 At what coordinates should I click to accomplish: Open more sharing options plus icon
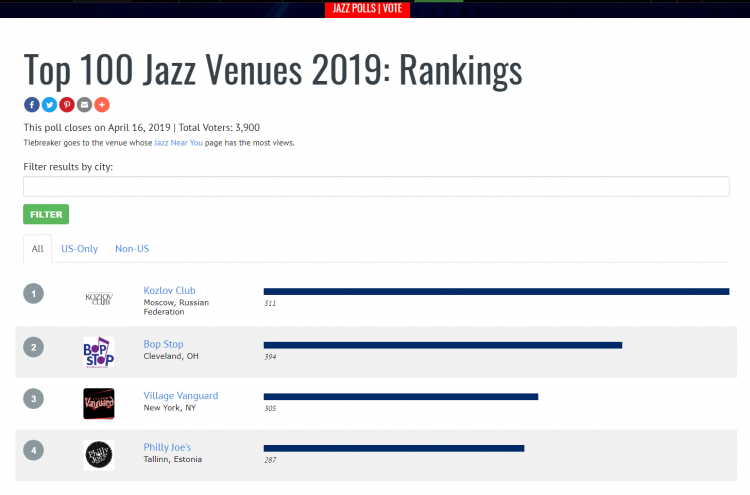pyautogui.click(x=102, y=105)
